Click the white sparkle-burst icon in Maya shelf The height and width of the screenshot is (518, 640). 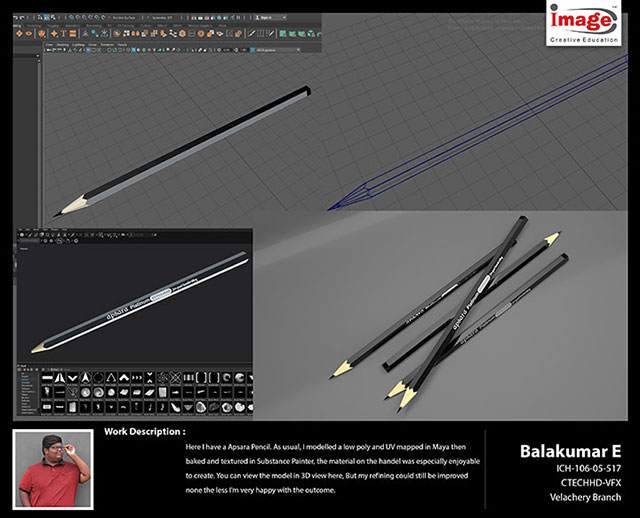coord(104,33)
